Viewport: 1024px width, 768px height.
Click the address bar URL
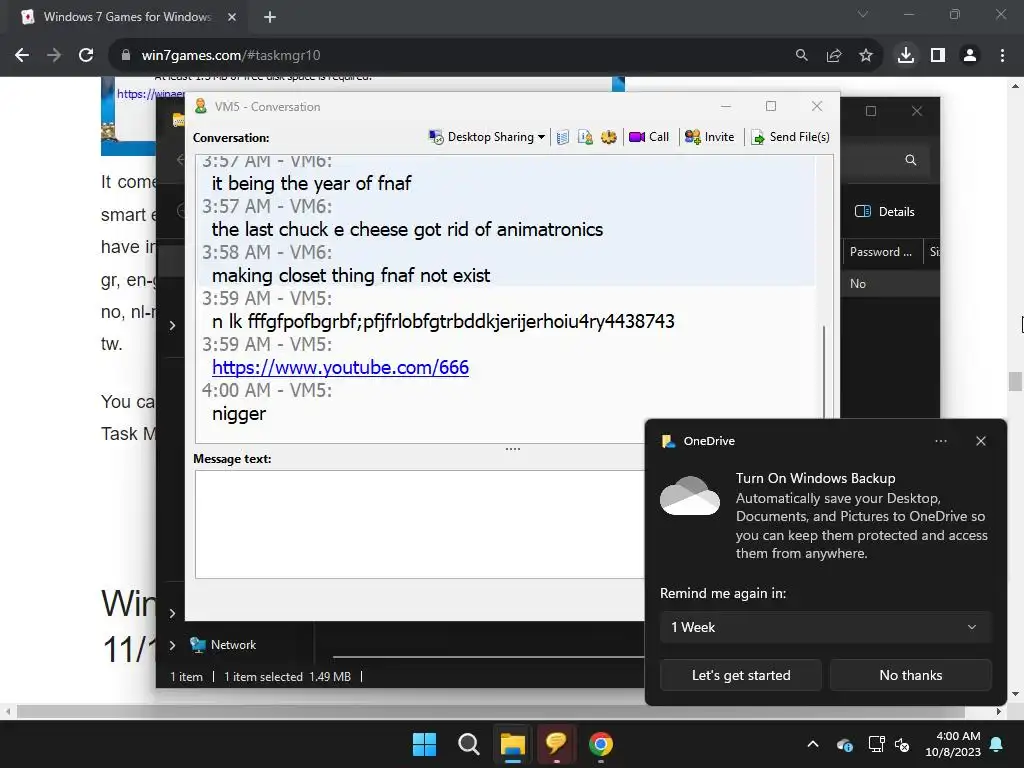click(231, 56)
